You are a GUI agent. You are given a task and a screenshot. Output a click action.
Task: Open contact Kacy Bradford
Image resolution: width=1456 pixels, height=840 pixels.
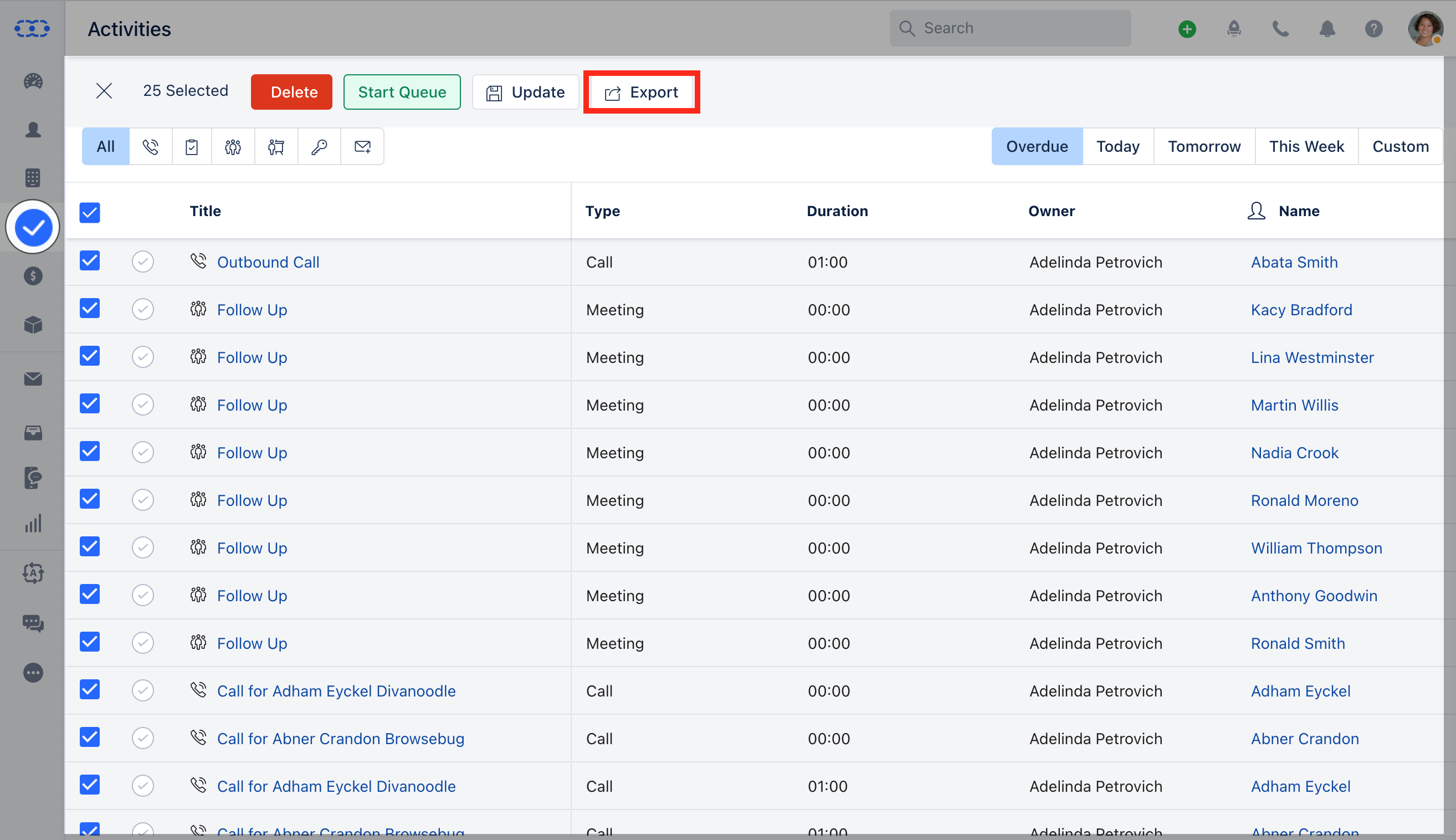tap(1301, 310)
